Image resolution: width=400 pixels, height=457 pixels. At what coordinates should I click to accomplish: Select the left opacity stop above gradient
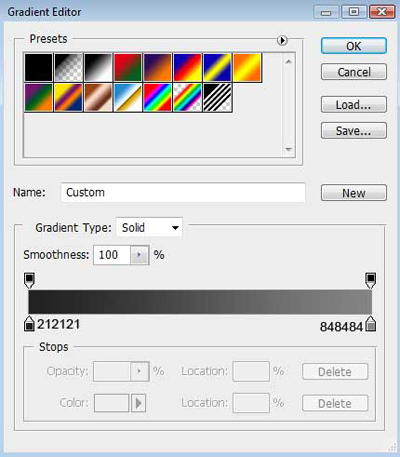coord(29,280)
